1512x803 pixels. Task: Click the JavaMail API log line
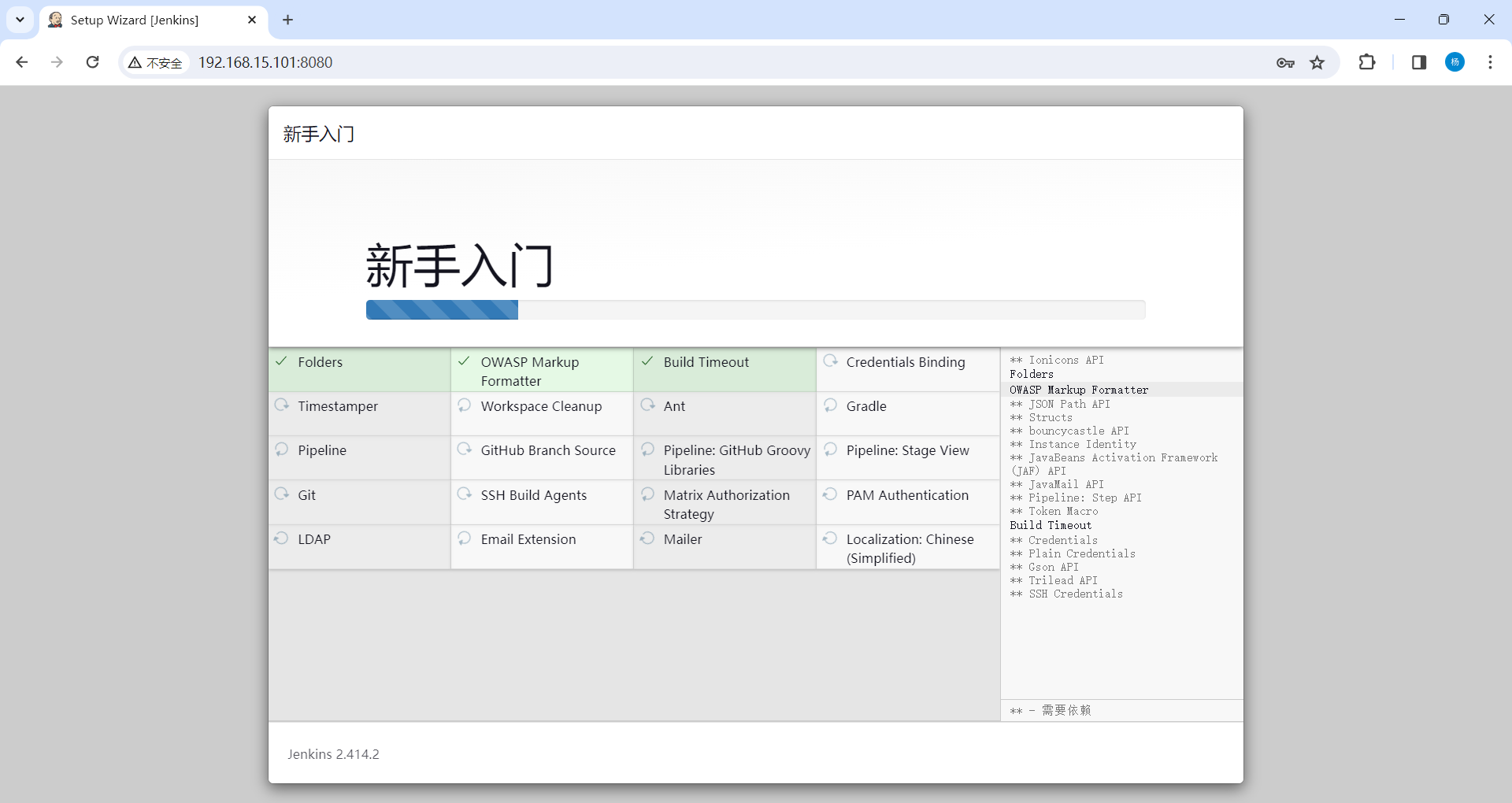1057,484
